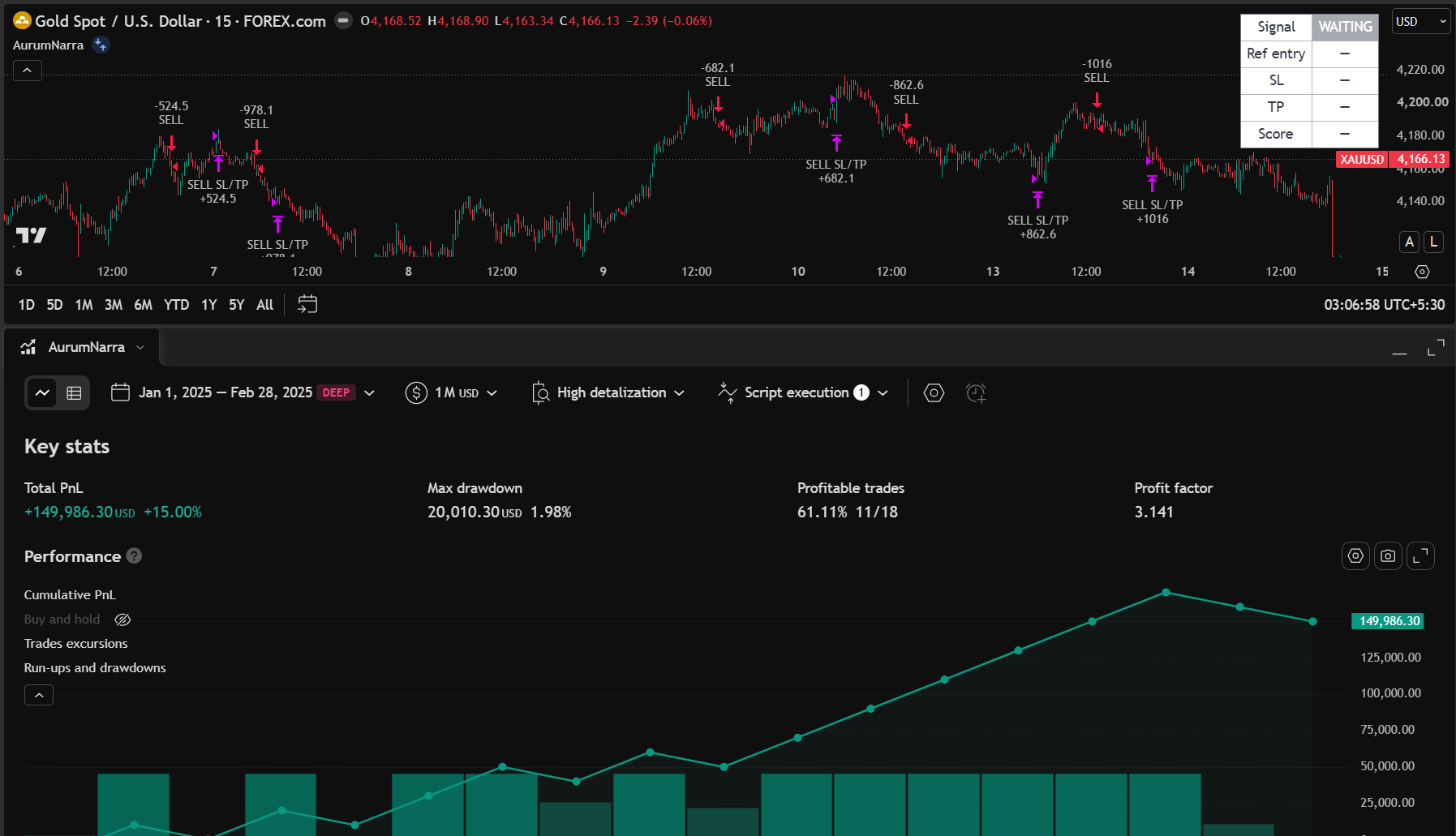
Task: Collapse the performance legend chevron button
Action: pyautogui.click(x=39, y=695)
